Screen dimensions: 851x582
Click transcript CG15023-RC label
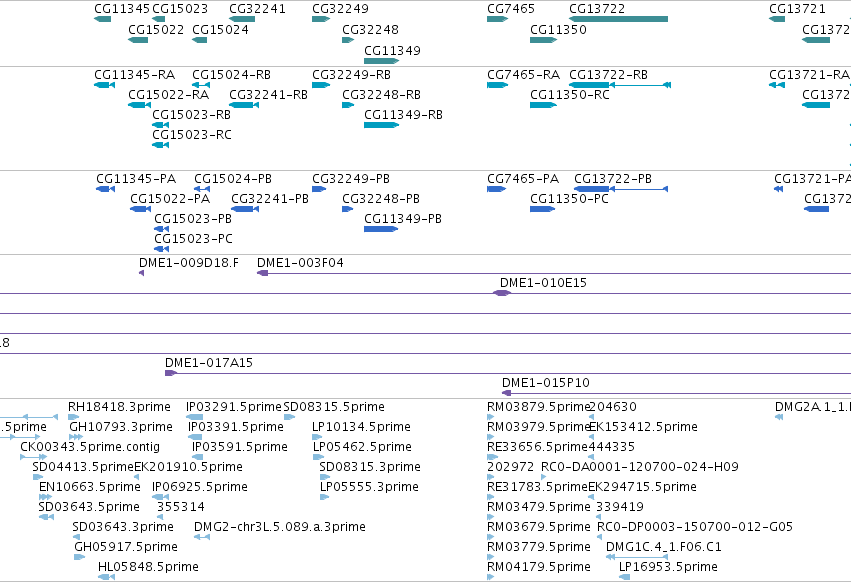coord(192,135)
